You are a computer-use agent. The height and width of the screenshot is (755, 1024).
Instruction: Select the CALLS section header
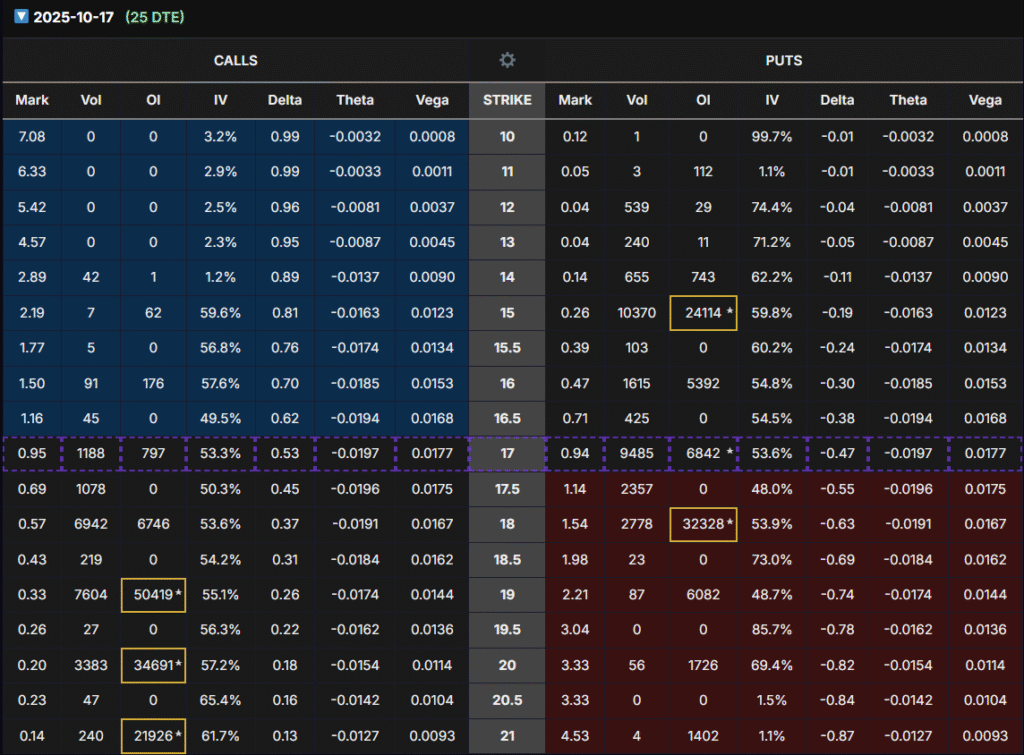click(235, 60)
